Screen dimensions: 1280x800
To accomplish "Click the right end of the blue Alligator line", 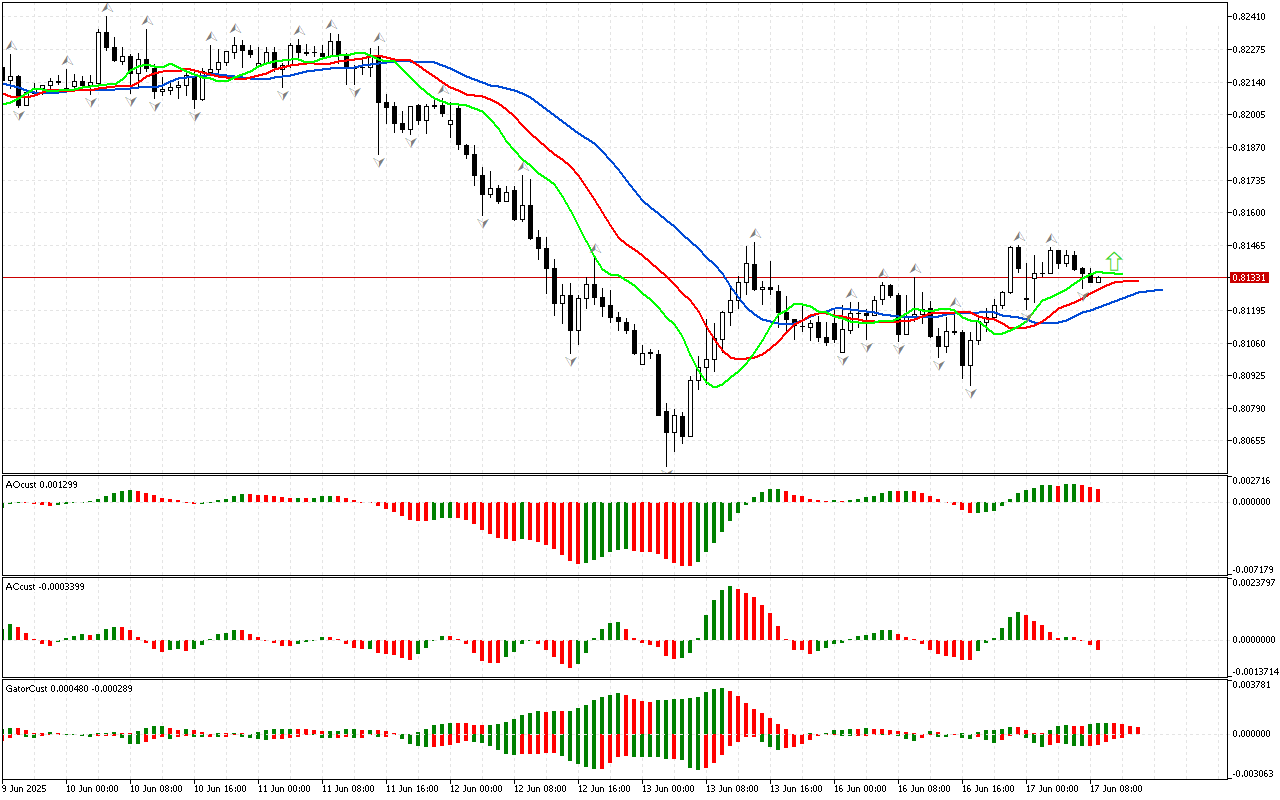I will [x=1160, y=290].
